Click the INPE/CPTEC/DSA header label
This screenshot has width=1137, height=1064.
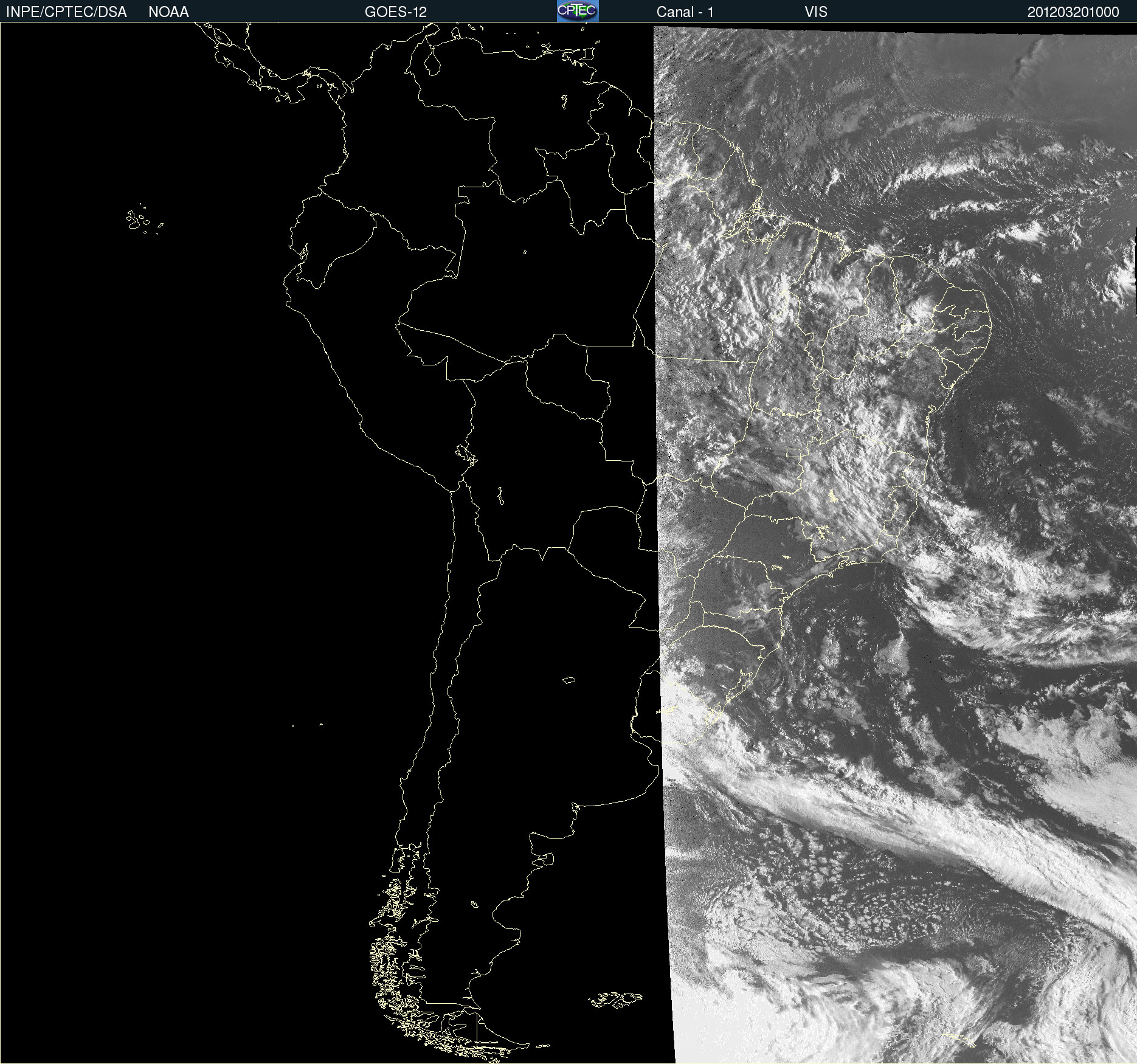[66, 12]
